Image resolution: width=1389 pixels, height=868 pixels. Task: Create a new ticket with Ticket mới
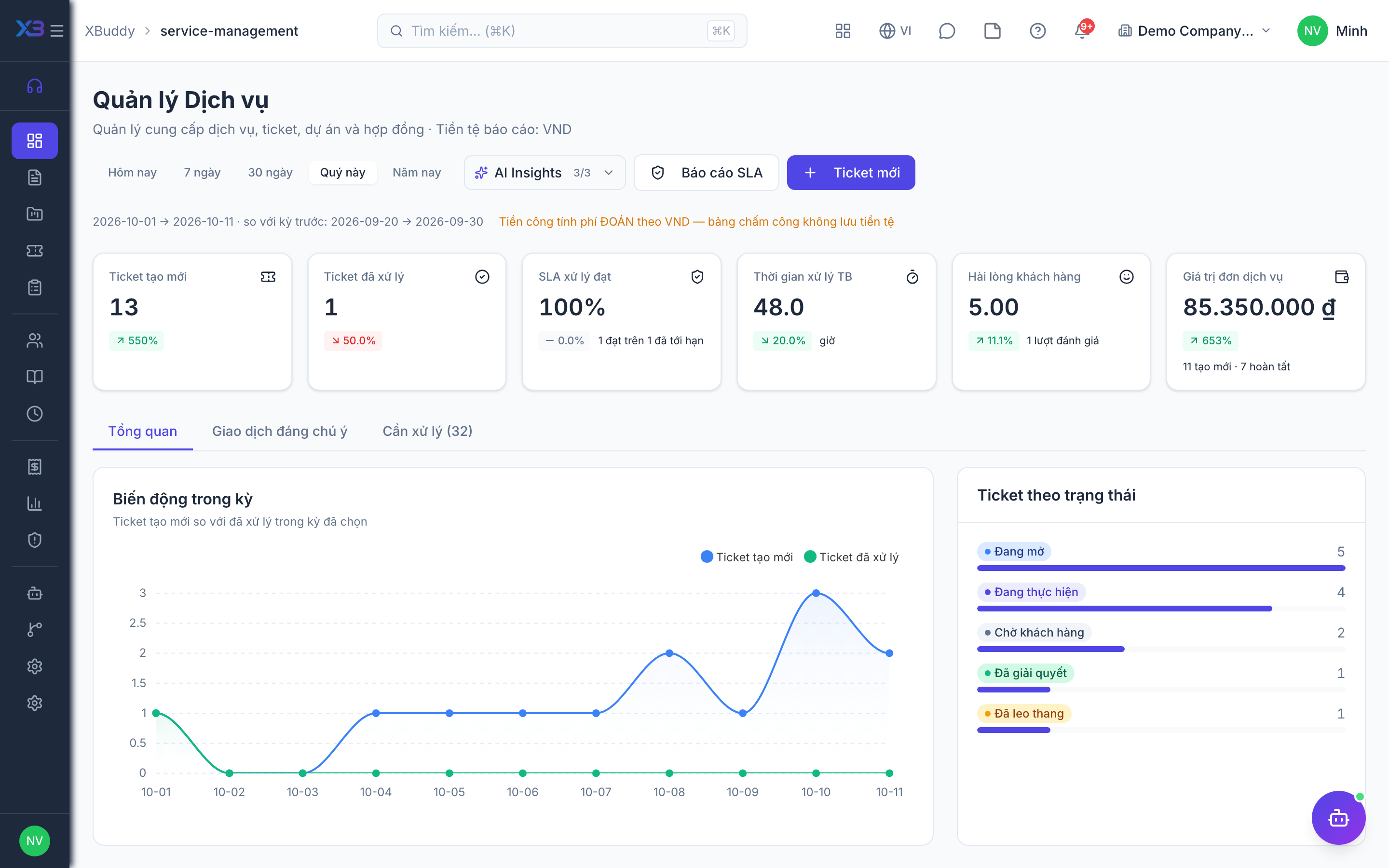coord(851,173)
